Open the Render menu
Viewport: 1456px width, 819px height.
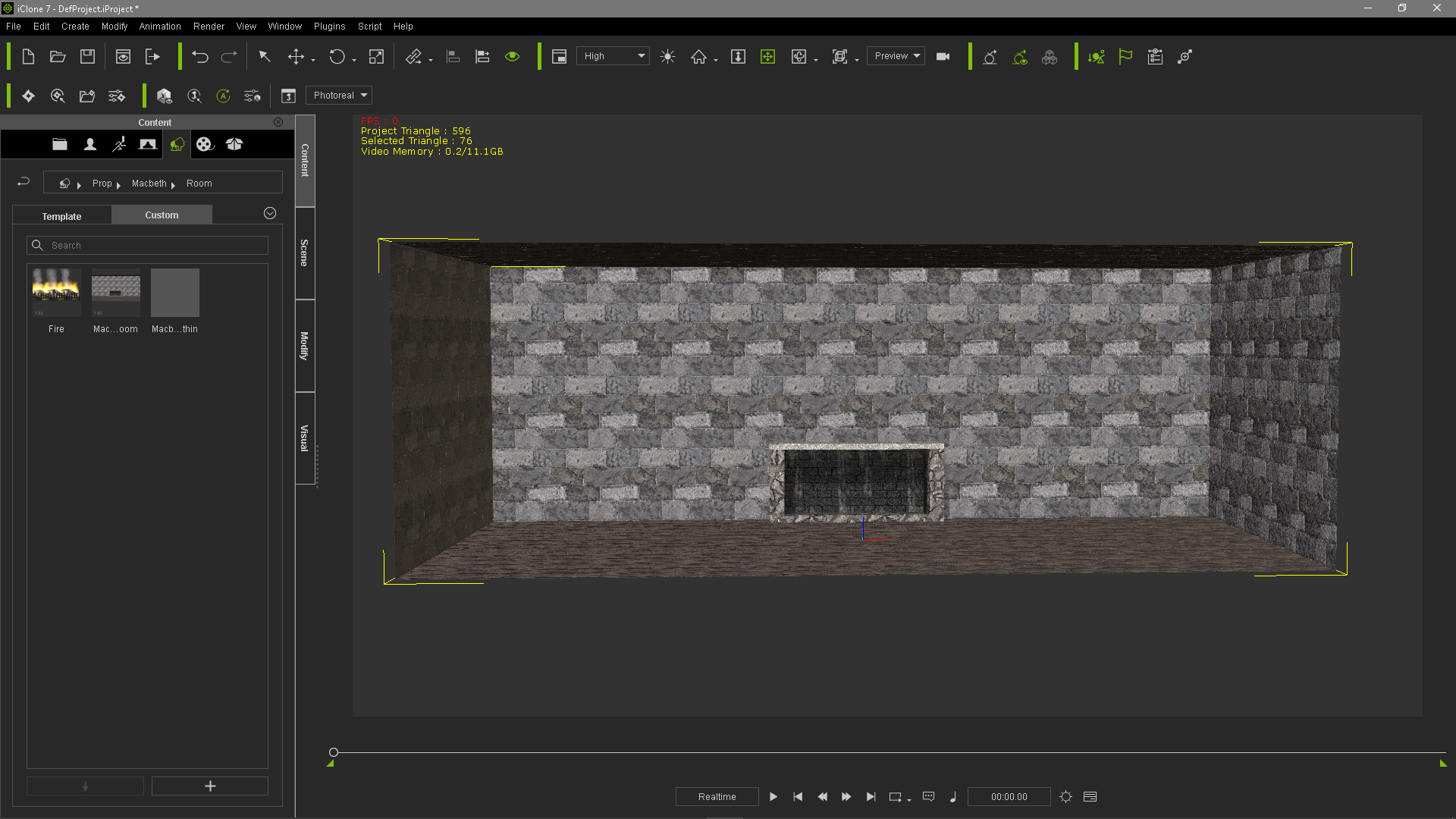pos(209,27)
